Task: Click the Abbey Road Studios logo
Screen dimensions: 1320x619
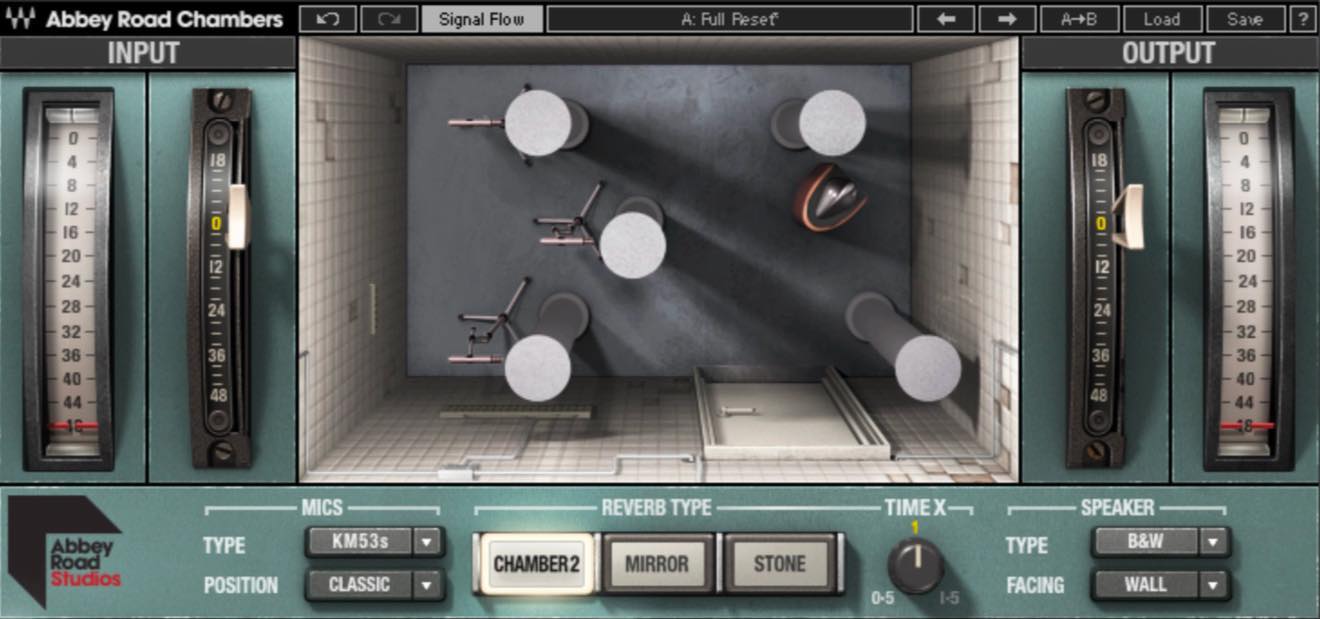Action: 64,551
